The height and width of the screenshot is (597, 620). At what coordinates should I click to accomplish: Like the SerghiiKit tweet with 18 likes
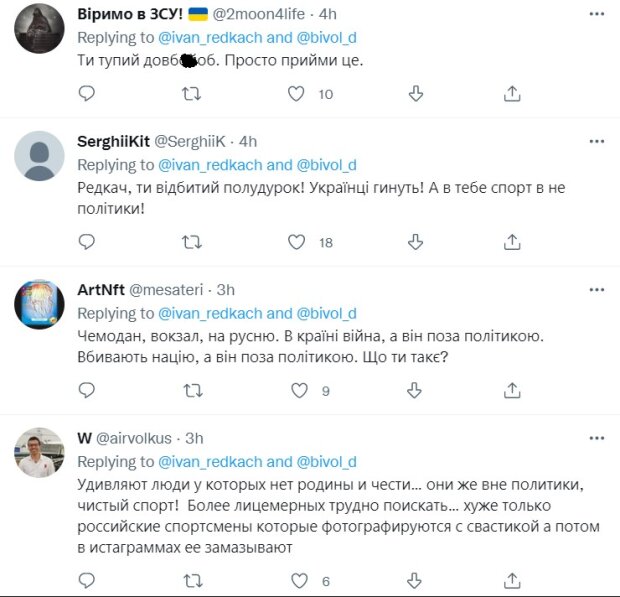coord(296,242)
